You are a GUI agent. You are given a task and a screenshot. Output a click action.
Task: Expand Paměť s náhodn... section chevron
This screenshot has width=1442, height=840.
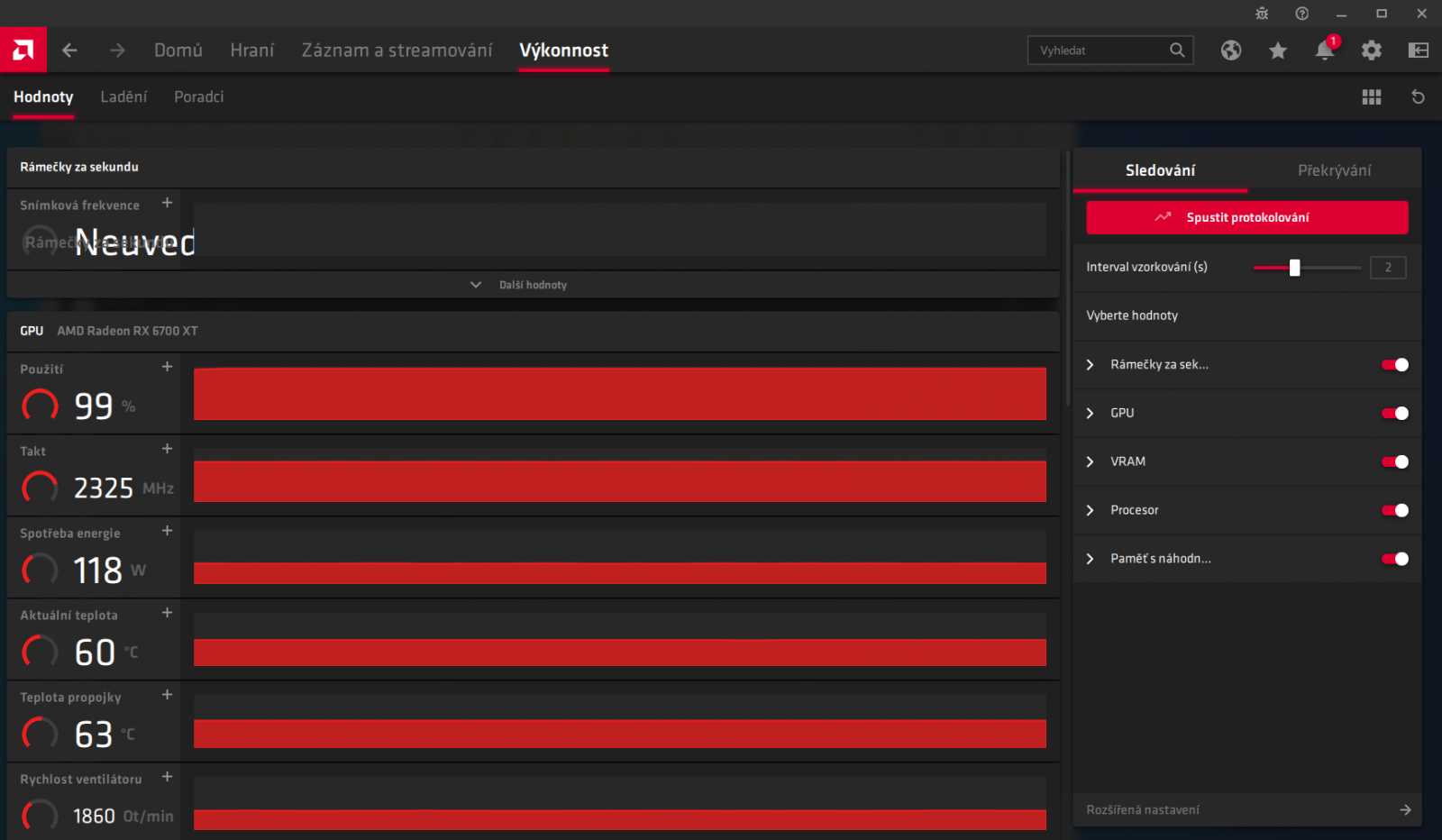(x=1091, y=560)
